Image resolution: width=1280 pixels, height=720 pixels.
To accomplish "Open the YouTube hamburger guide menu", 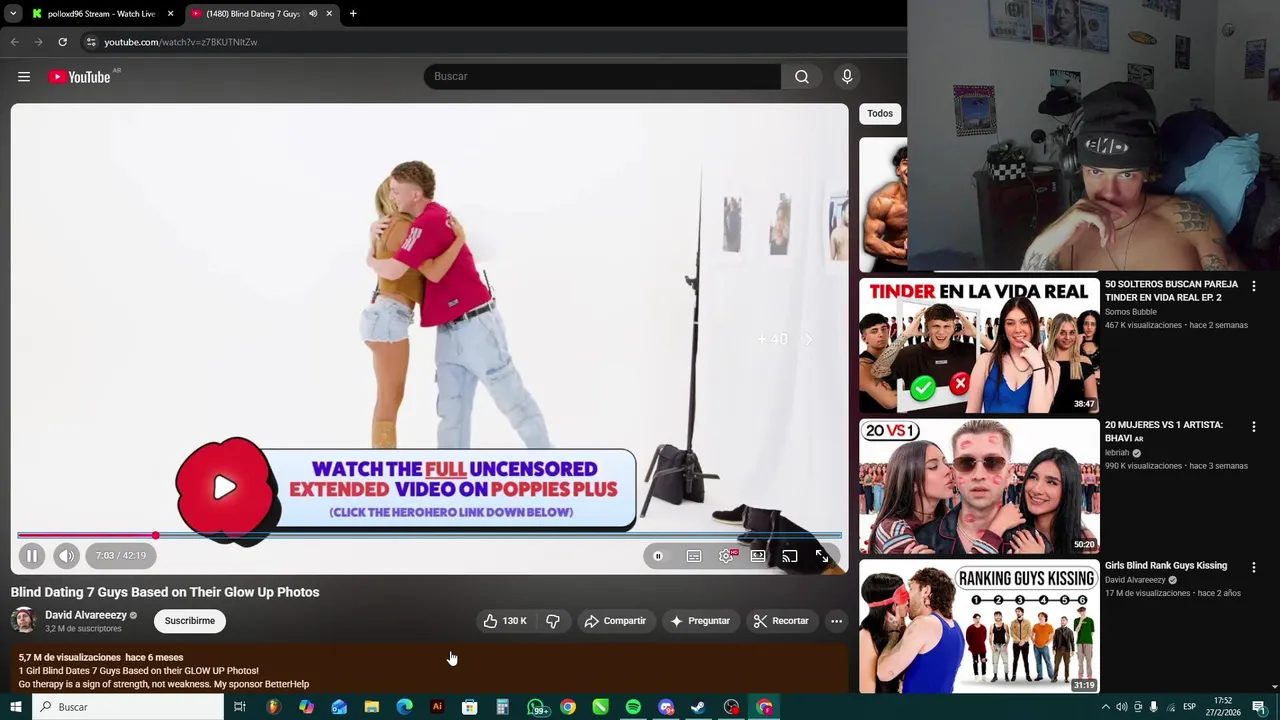I will [24, 76].
